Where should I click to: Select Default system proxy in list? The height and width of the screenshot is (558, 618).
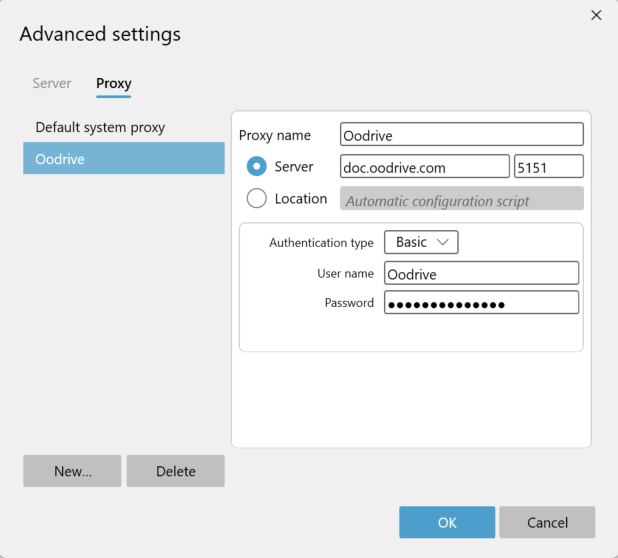(124, 127)
